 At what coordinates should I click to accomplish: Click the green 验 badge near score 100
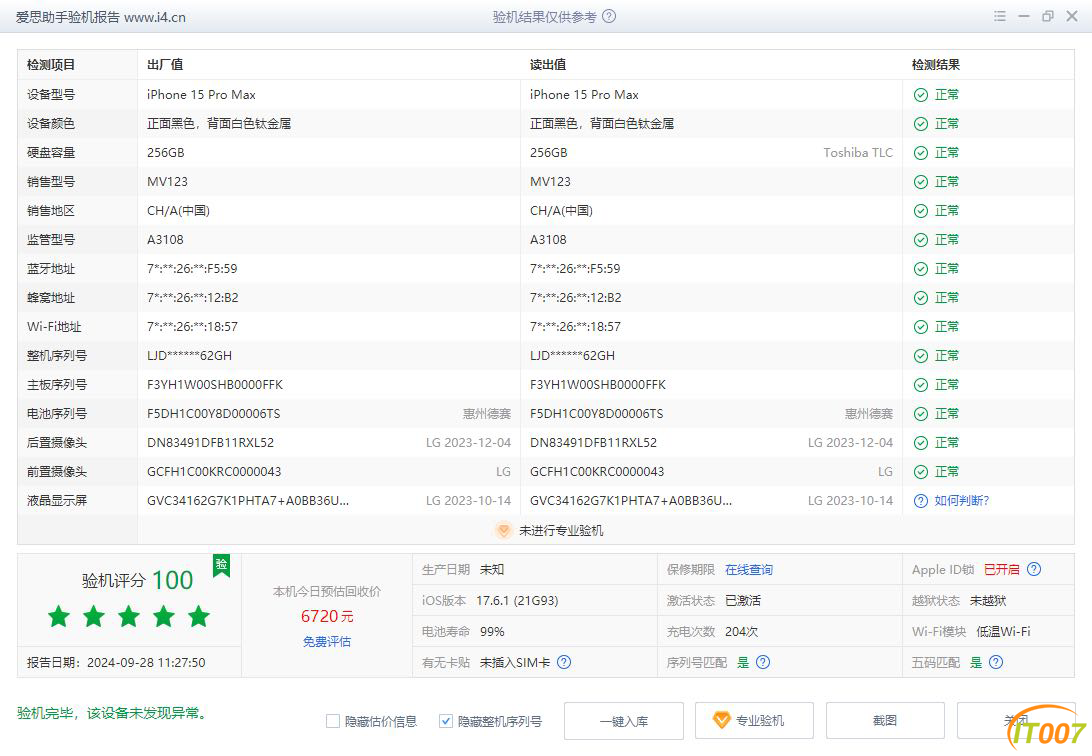point(221,565)
